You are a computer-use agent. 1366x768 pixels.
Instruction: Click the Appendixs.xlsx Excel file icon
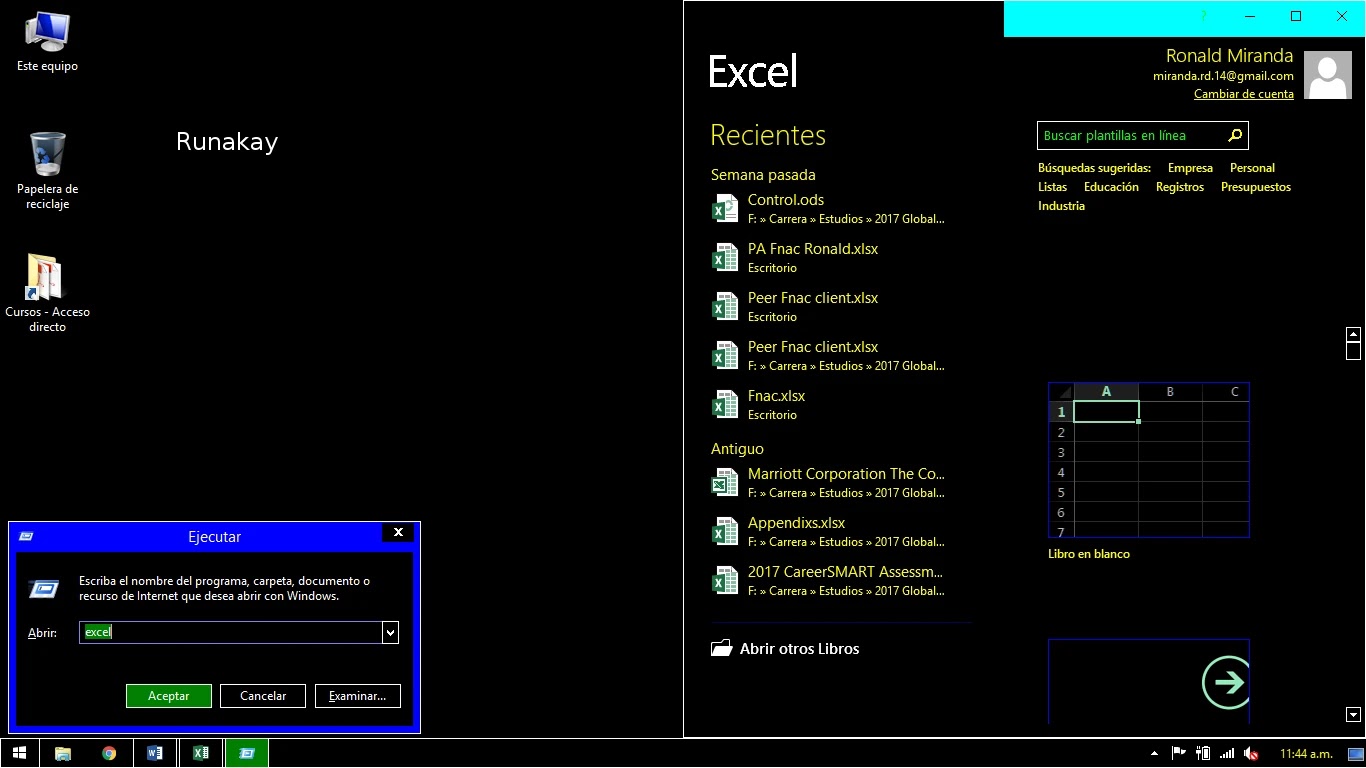pos(724,532)
